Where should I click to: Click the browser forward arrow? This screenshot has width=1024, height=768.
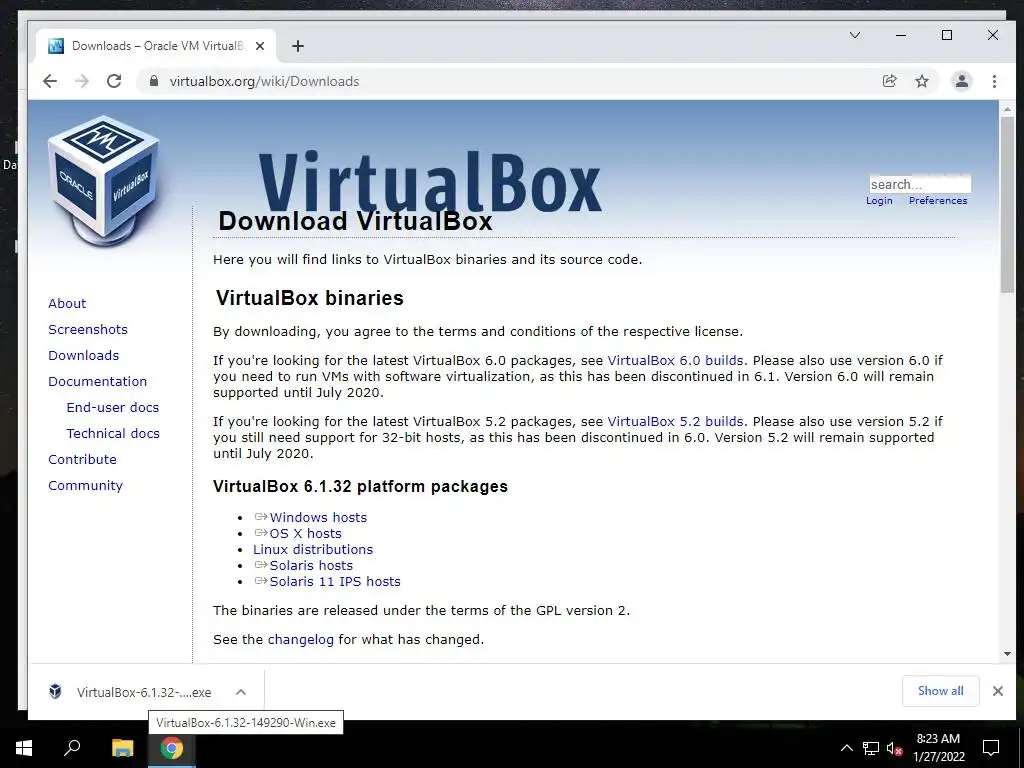(82, 81)
